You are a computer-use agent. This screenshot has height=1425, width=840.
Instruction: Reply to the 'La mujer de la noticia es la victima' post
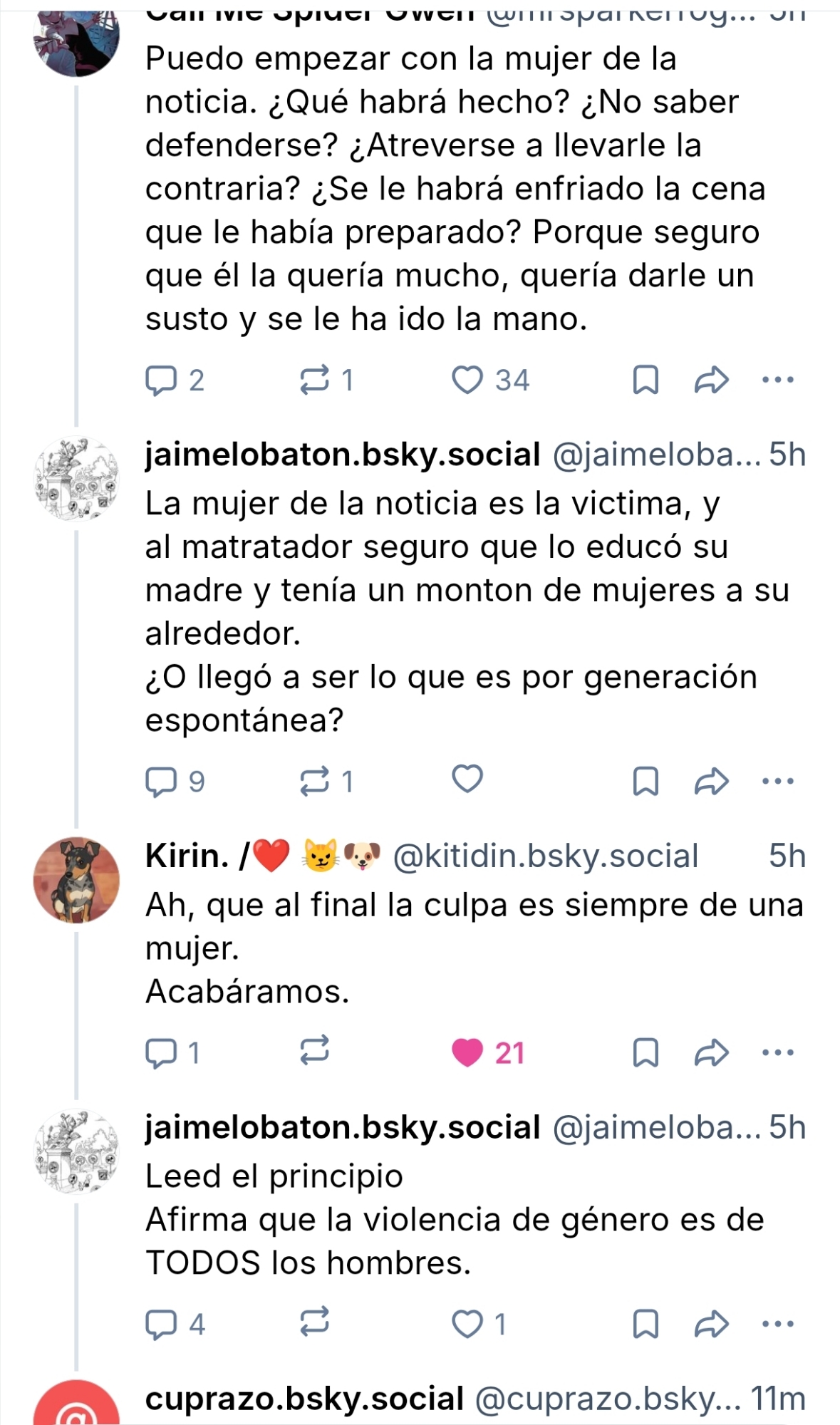coord(161,781)
